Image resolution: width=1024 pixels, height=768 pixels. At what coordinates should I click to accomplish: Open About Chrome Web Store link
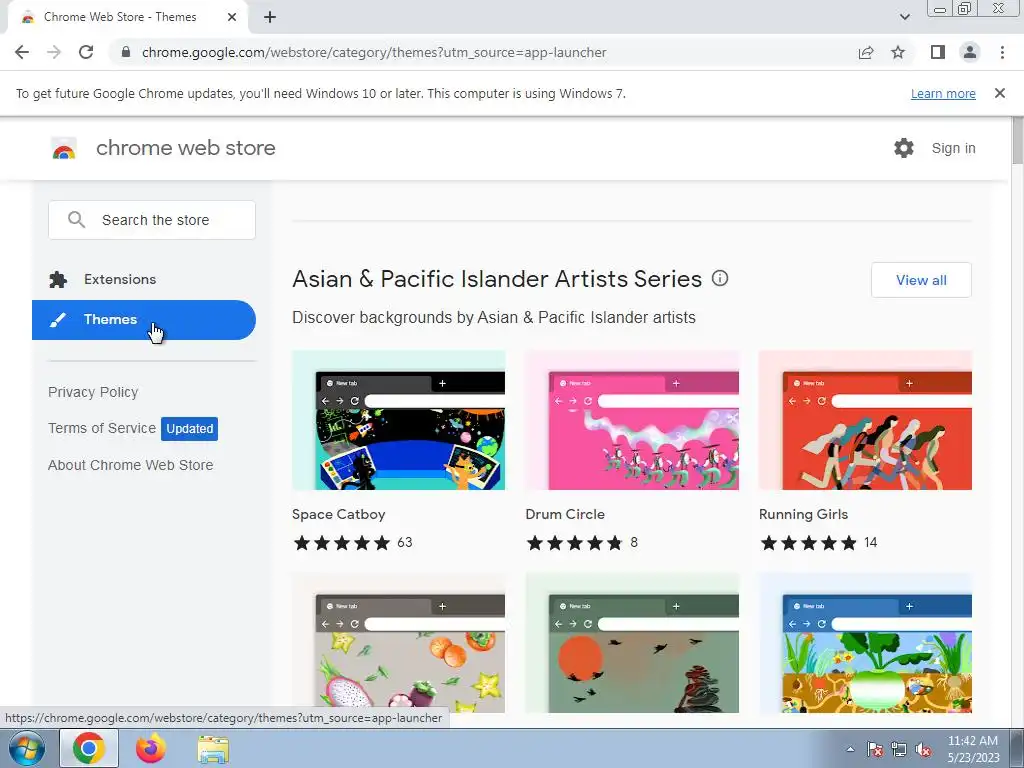pos(131,465)
